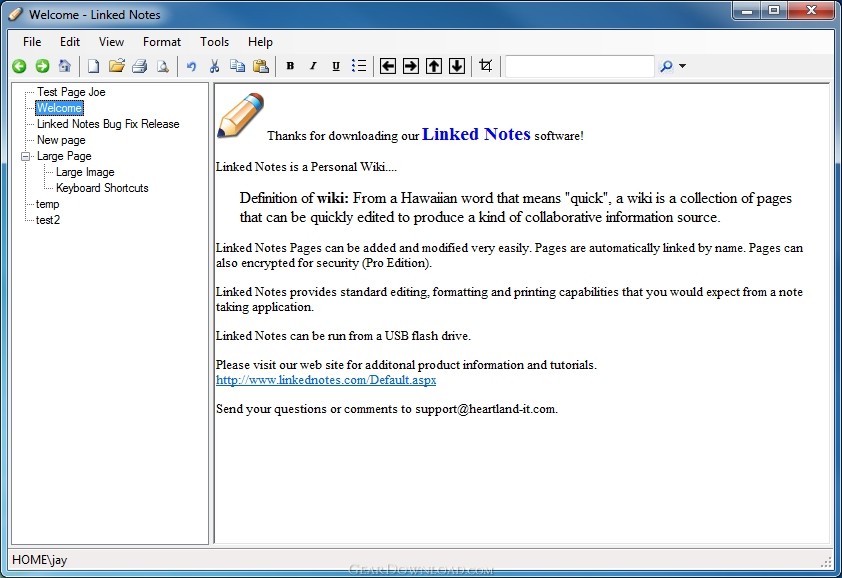Open the Tools menu
This screenshot has width=842, height=578.
(214, 42)
